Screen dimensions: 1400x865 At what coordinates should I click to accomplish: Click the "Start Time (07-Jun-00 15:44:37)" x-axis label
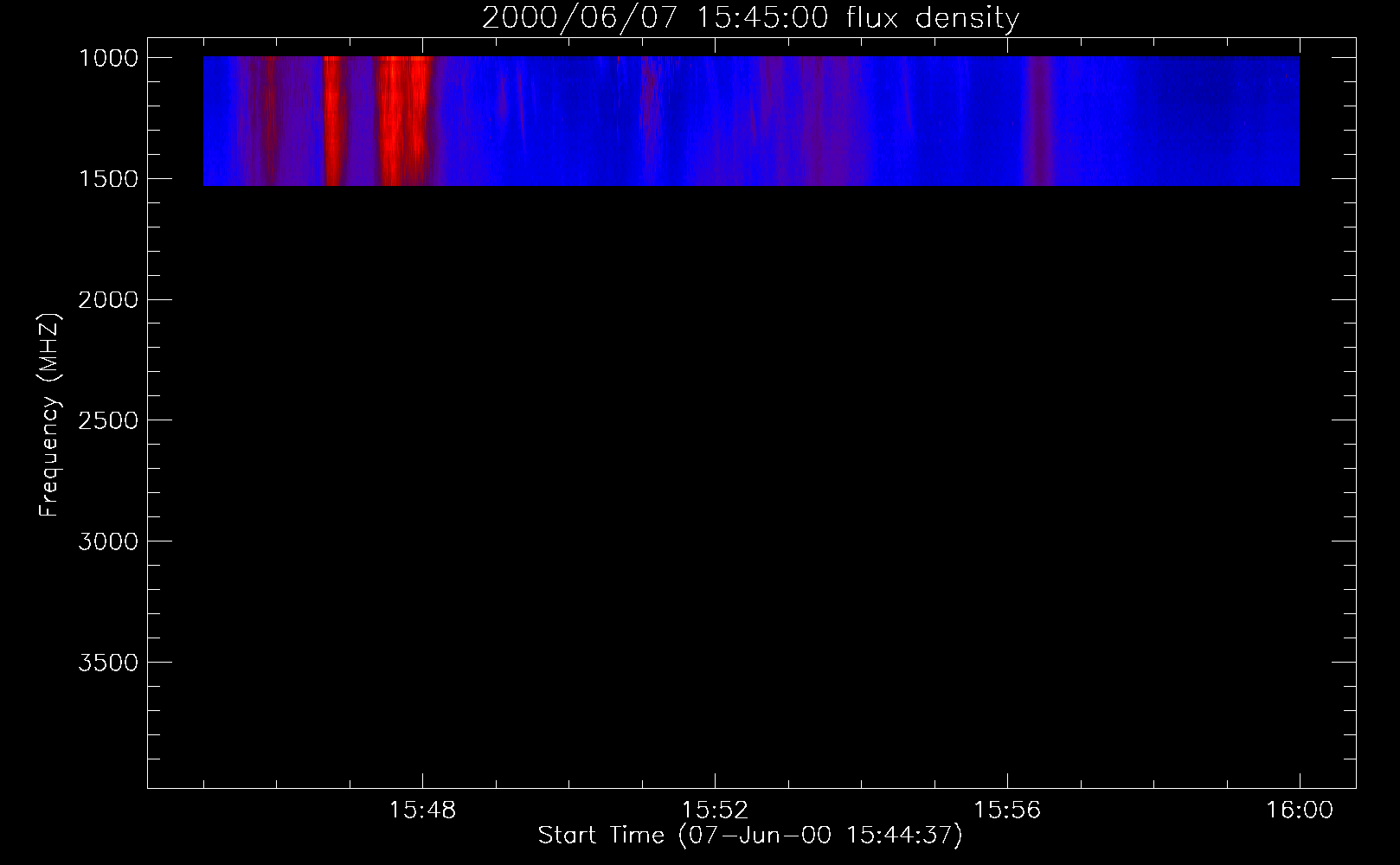pyautogui.click(x=750, y=835)
